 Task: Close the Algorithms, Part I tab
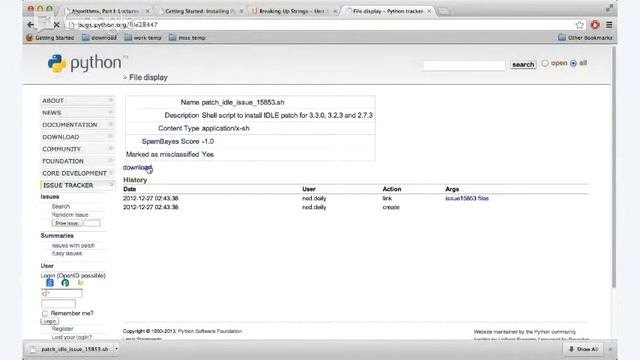click(x=147, y=11)
